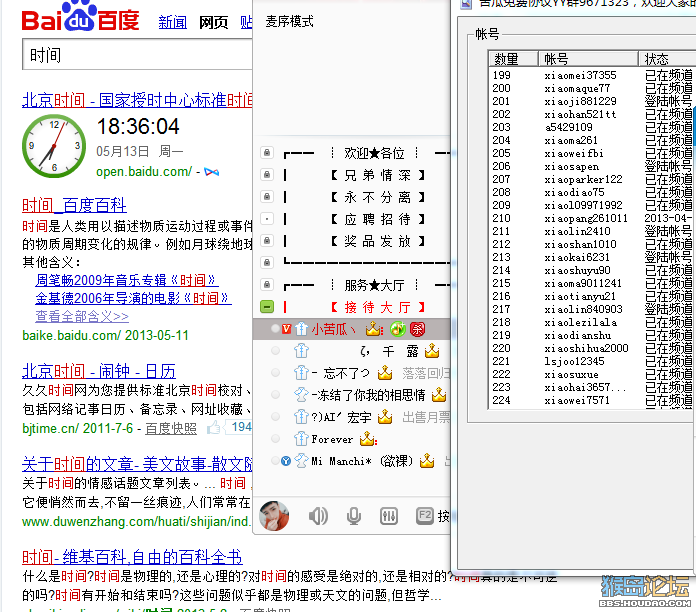The width and height of the screenshot is (696, 612).
Task: Open the 时间_百度百科 result link
Action: coord(74,205)
